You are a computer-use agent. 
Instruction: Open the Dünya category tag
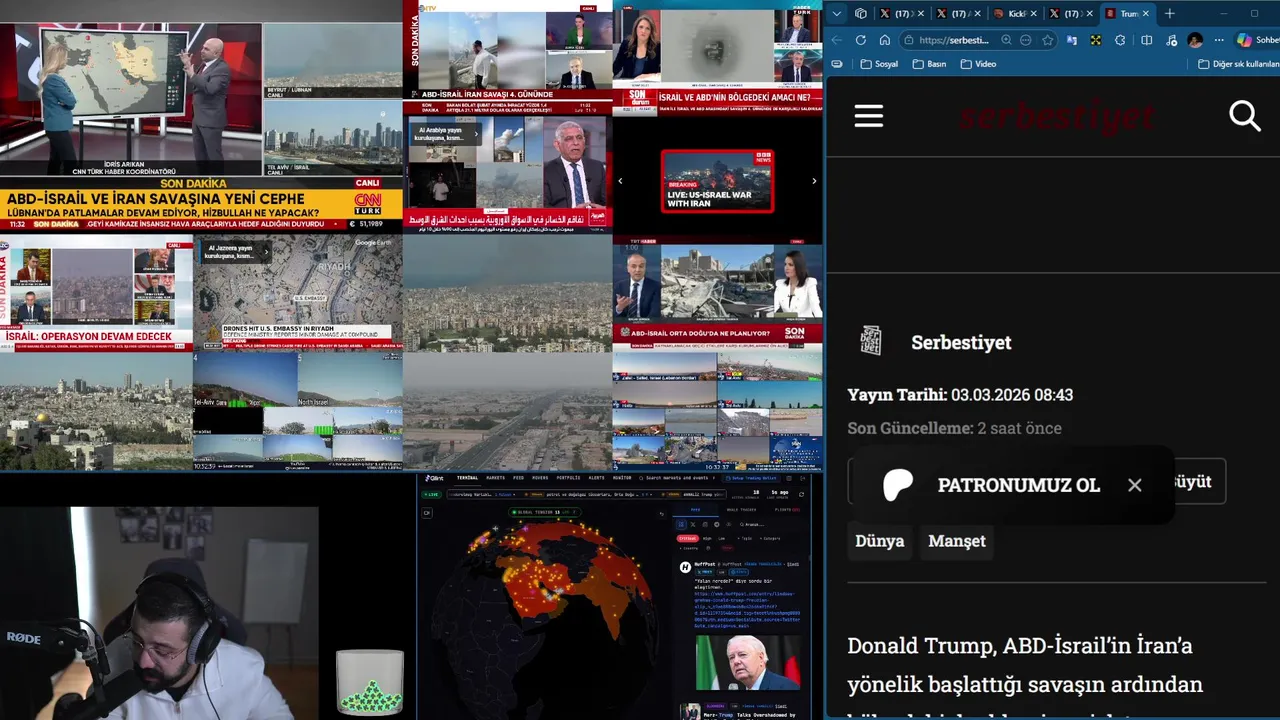[x=880, y=541]
